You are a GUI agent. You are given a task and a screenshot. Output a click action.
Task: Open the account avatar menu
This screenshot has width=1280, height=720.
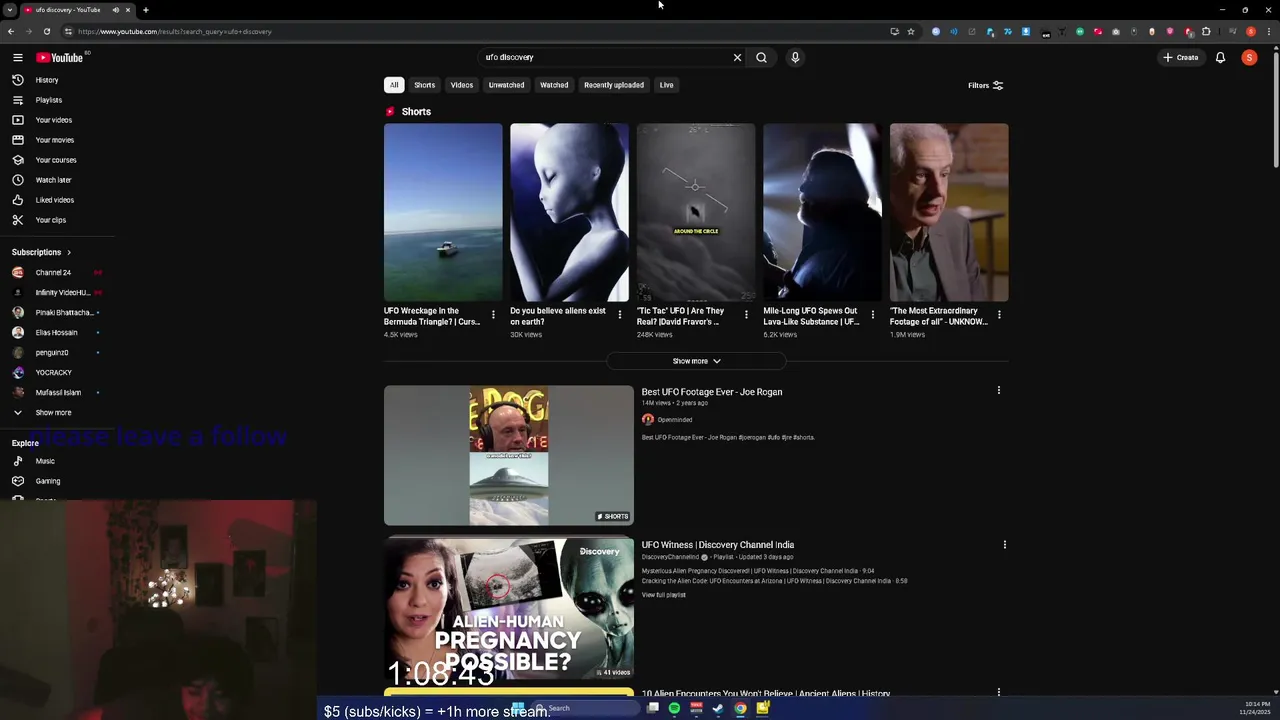point(1249,57)
